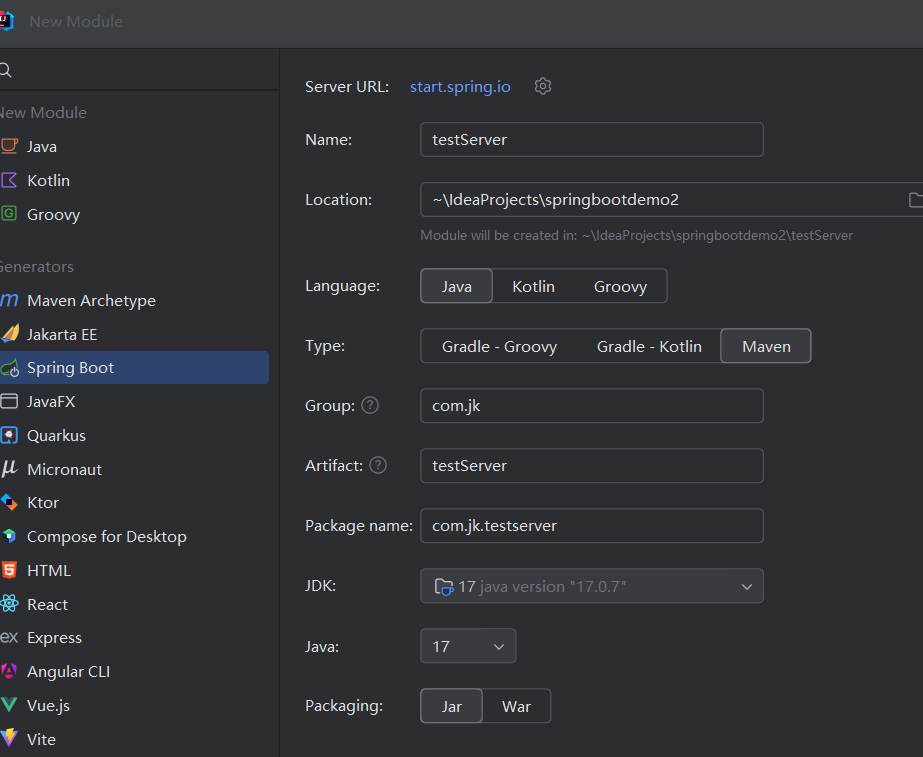Viewport: 923px width, 757px height.
Task: Select Java as the language
Action: tap(456, 286)
